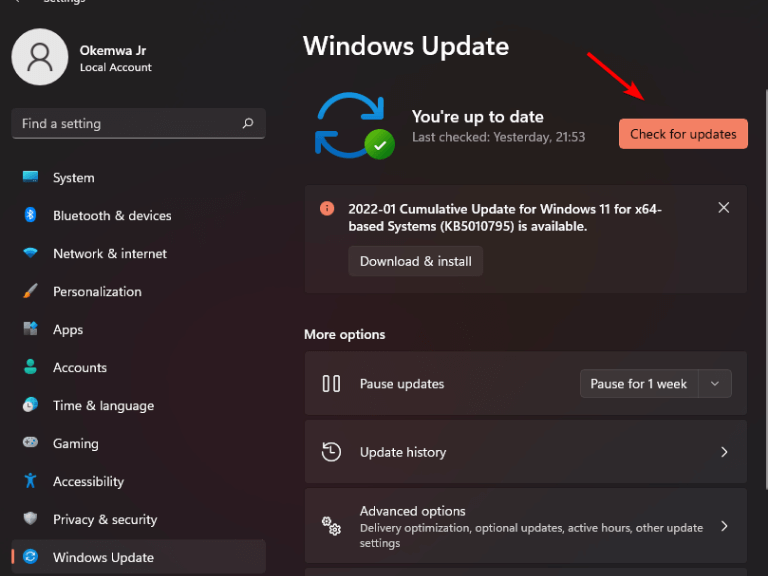Select Windows Update in the sidebar
The height and width of the screenshot is (576, 768).
coord(139,557)
